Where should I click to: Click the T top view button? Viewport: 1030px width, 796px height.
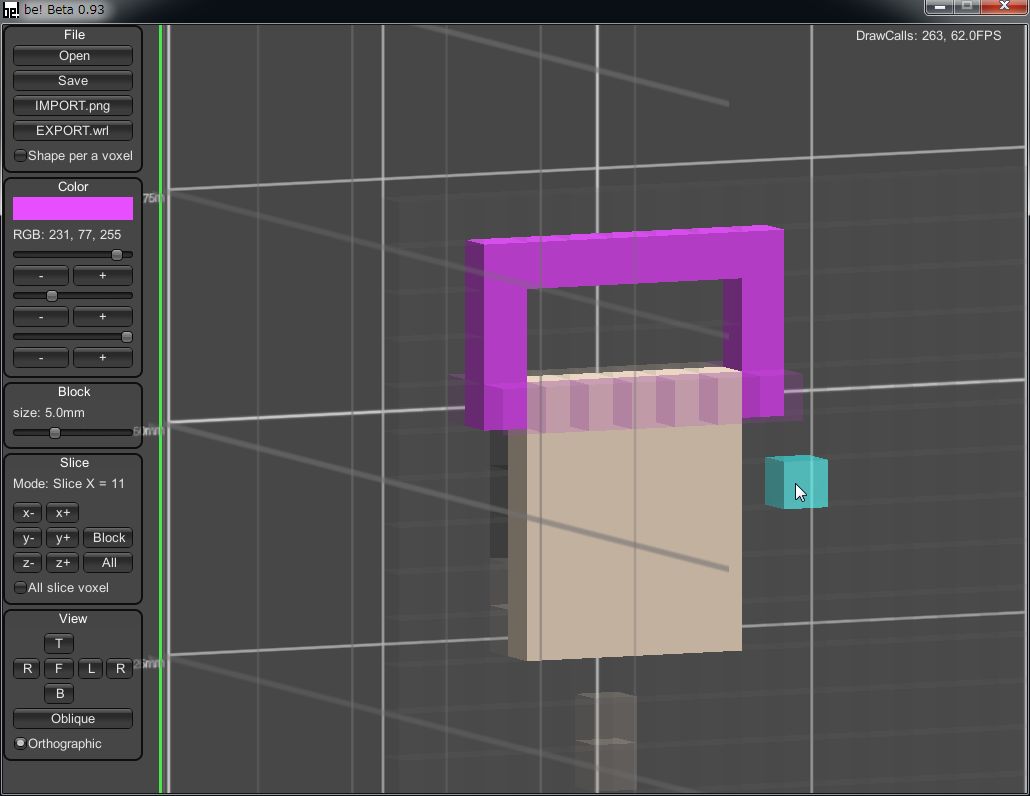click(x=59, y=644)
